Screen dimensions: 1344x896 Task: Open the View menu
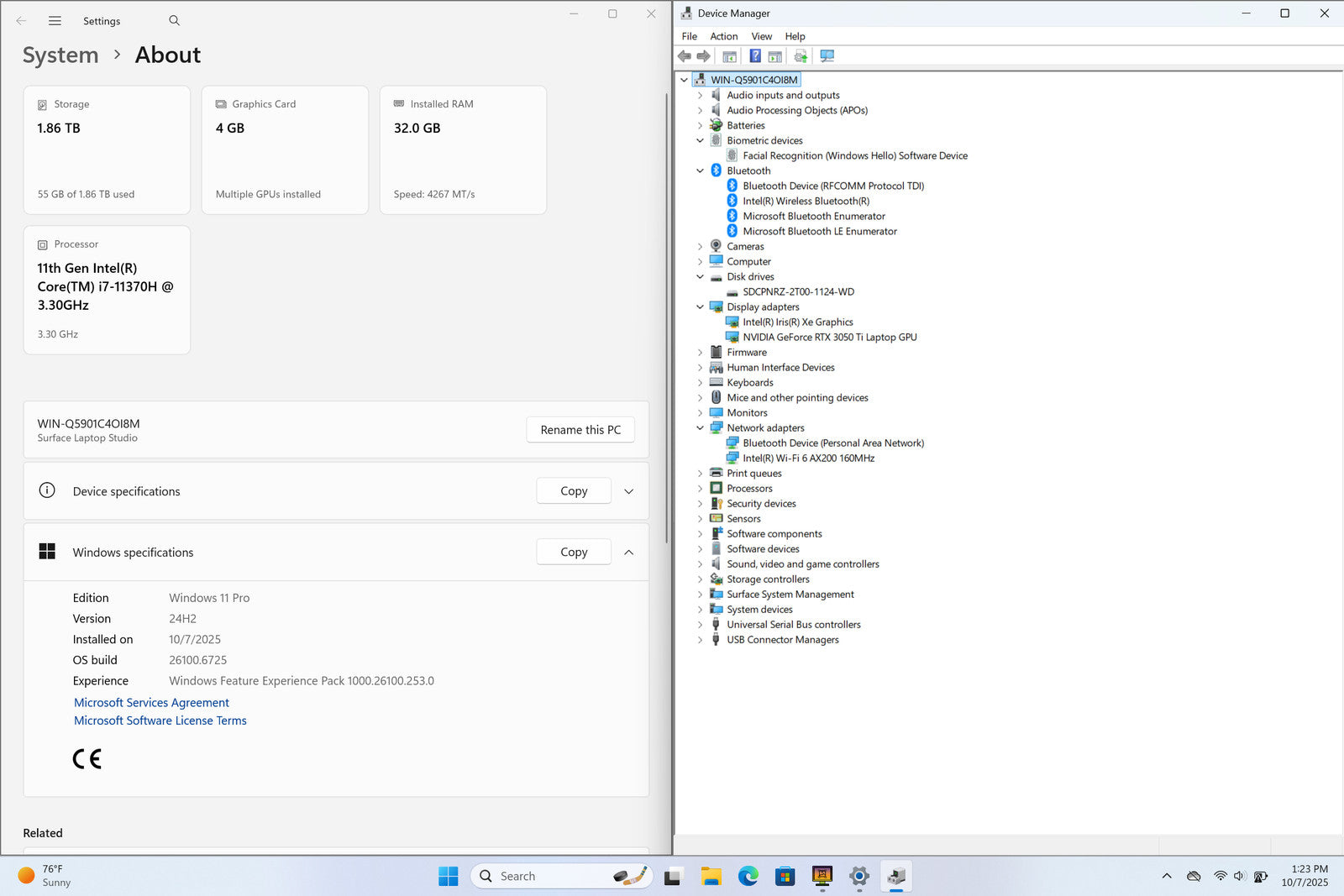click(x=761, y=36)
